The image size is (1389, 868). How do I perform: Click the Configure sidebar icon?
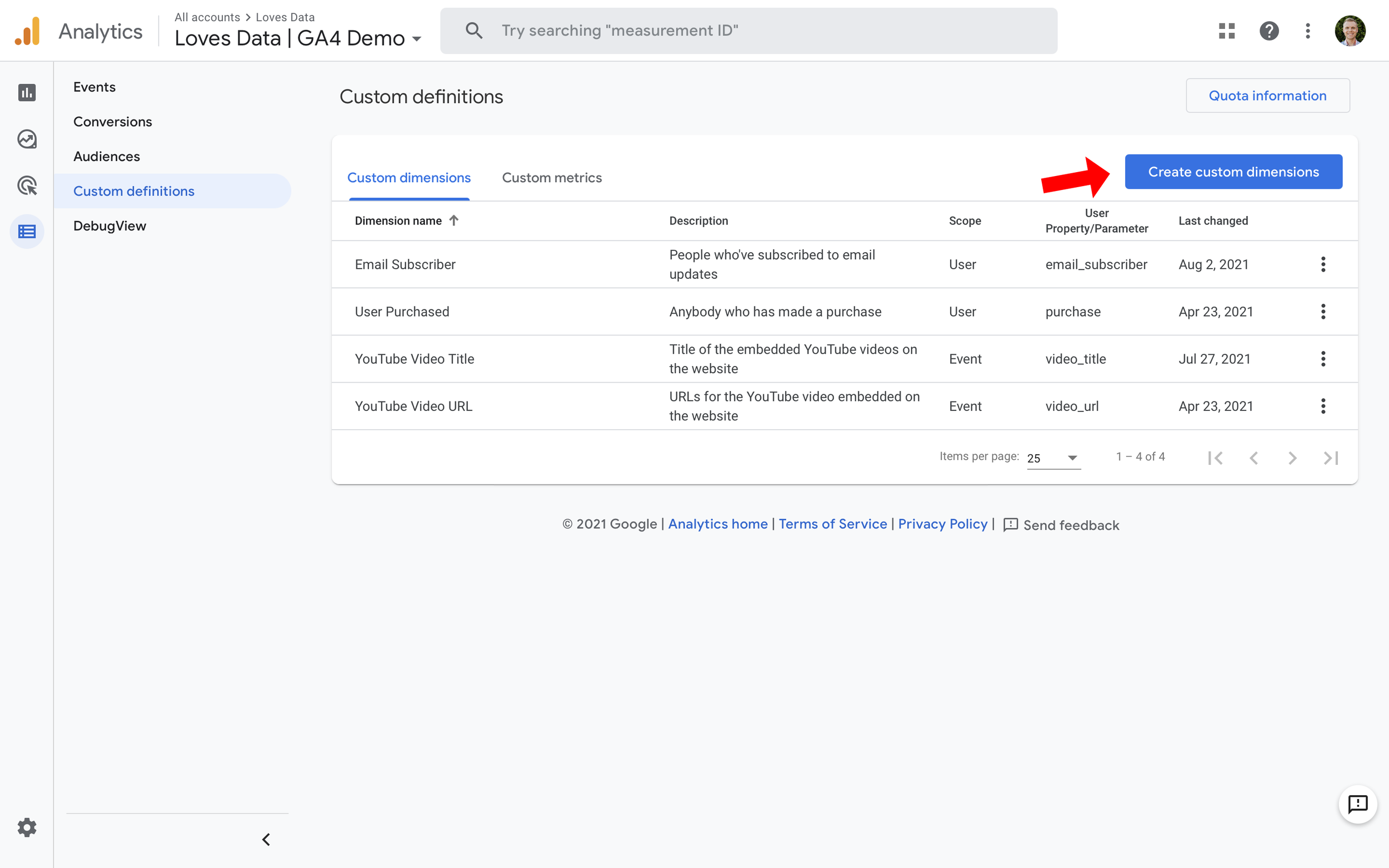coord(27,232)
